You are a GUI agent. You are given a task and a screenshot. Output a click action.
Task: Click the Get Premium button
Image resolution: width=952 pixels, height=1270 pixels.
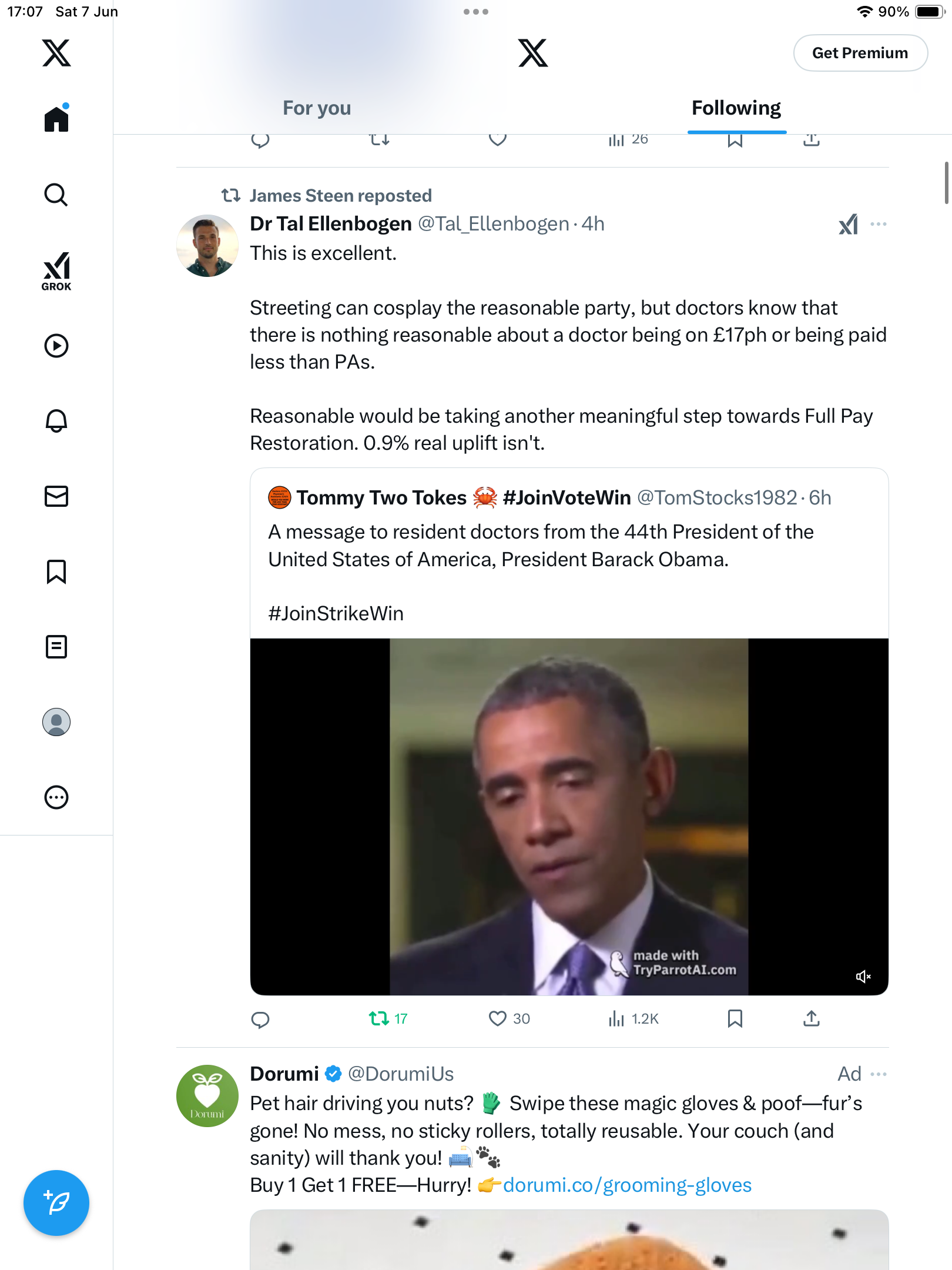(x=860, y=53)
